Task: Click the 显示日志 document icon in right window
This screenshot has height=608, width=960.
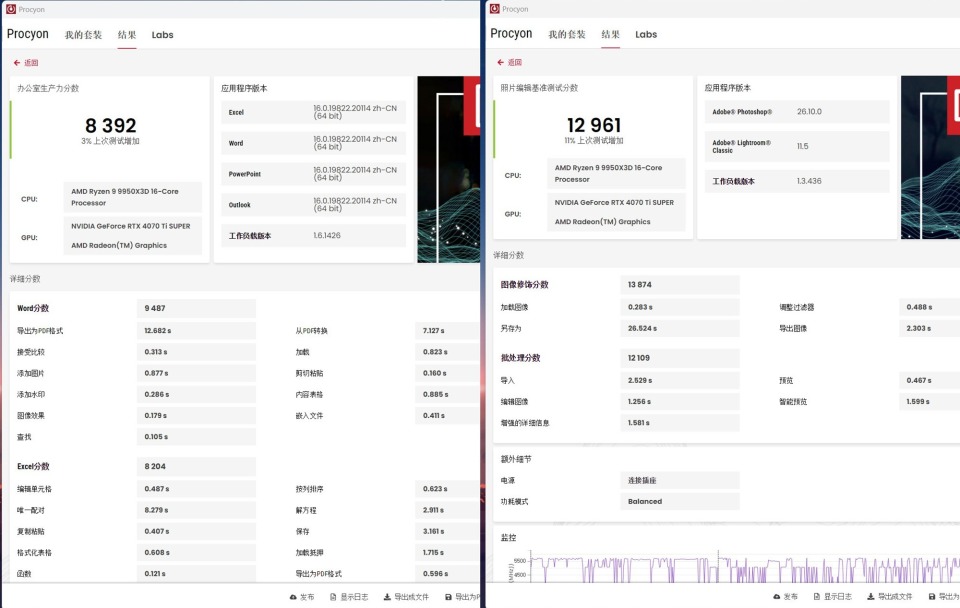Action: coord(817,596)
